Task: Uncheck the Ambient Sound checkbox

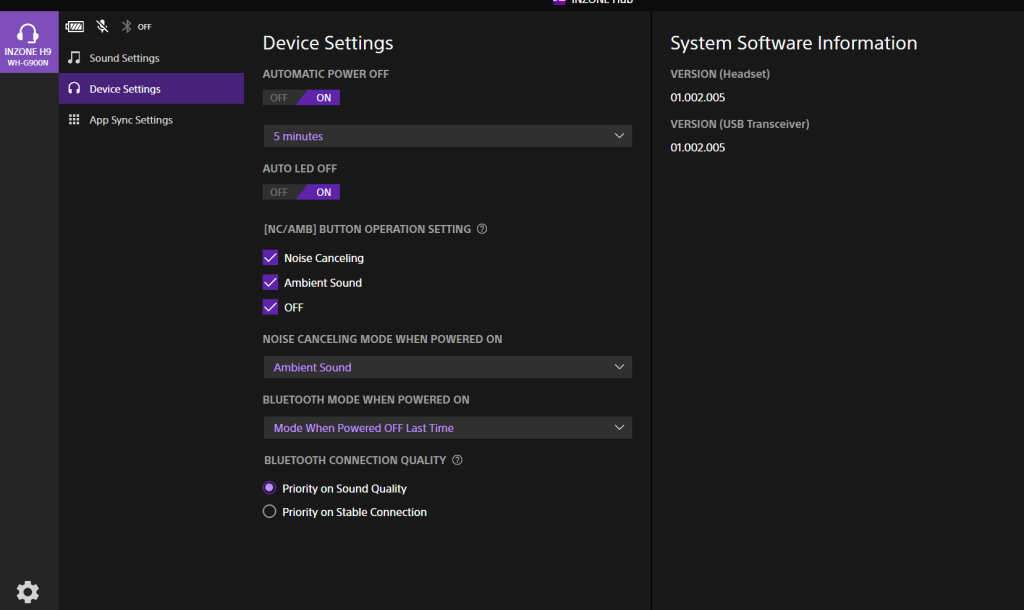Action: (270, 283)
